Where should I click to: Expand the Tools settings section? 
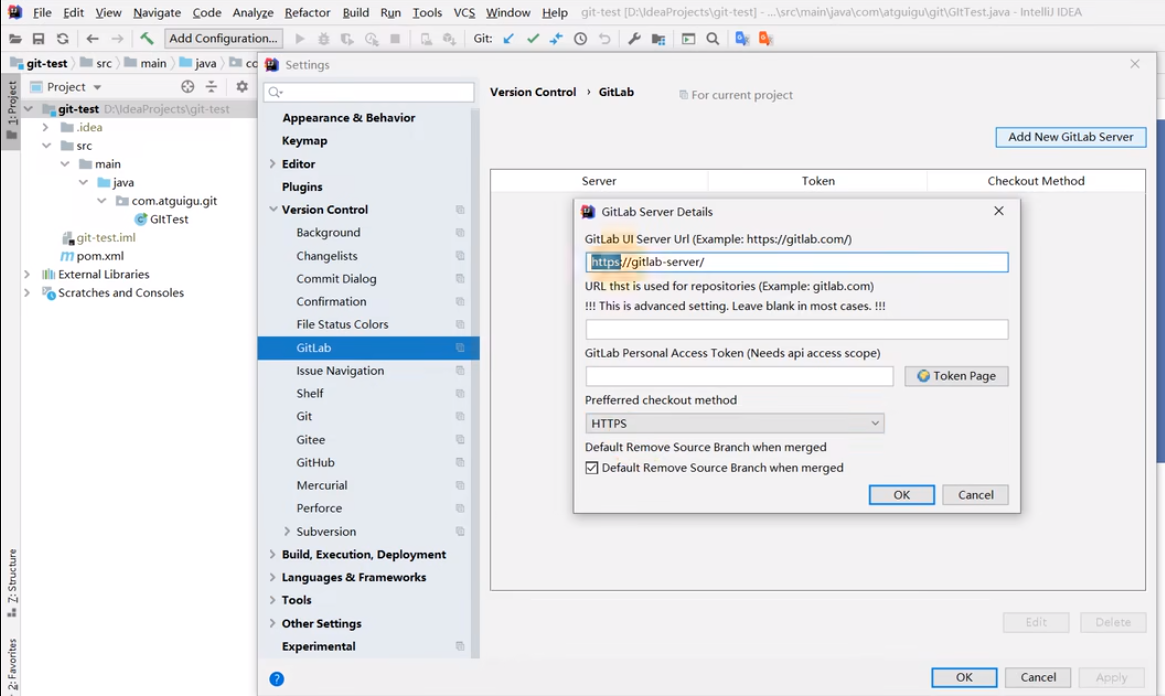(x=273, y=600)
